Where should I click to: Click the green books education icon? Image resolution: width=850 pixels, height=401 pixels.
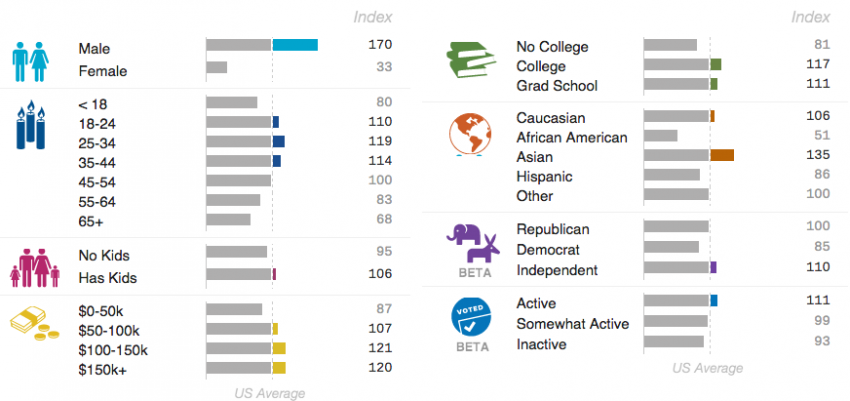471,59
